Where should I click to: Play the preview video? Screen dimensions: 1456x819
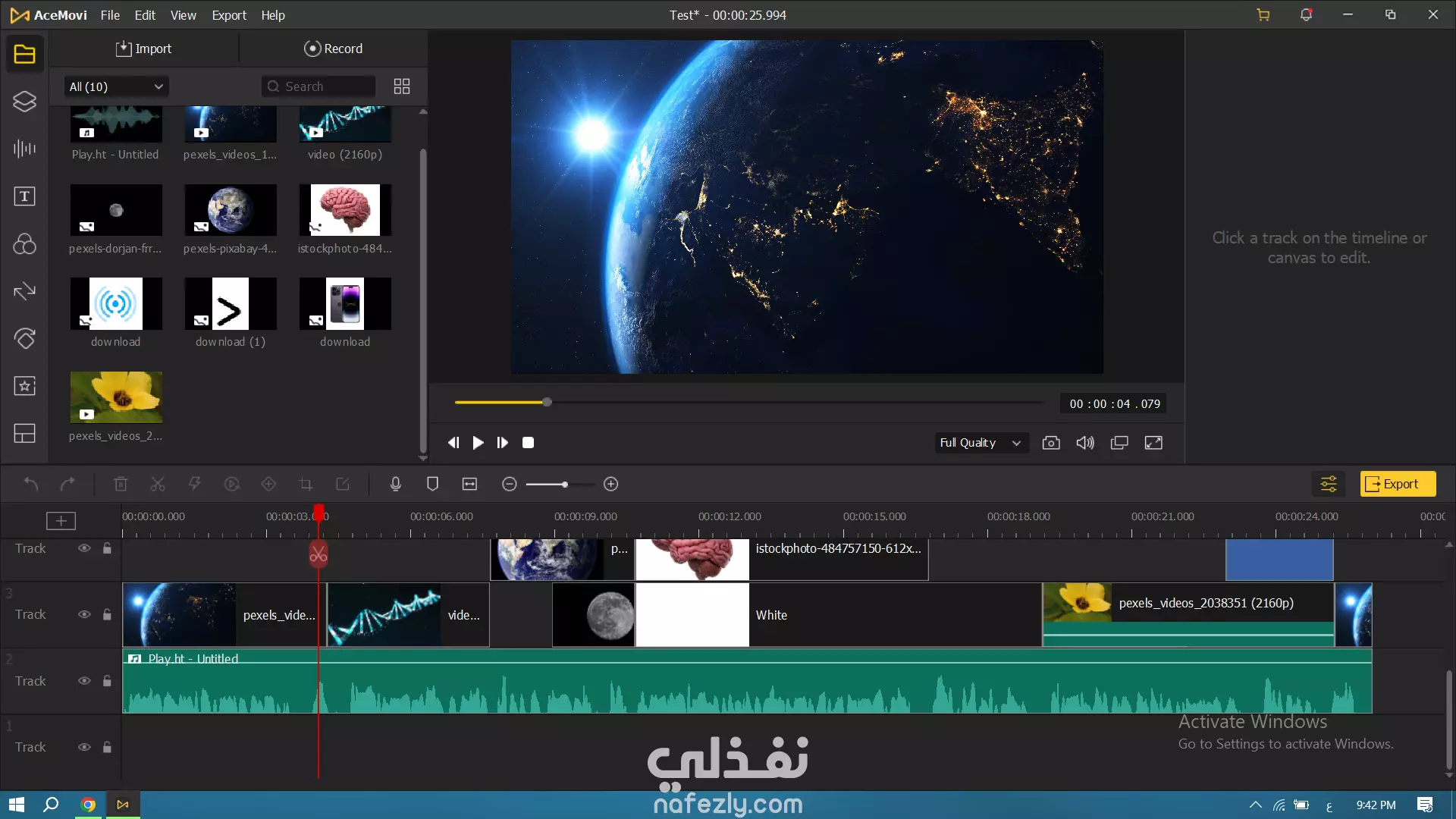point(478,443)
